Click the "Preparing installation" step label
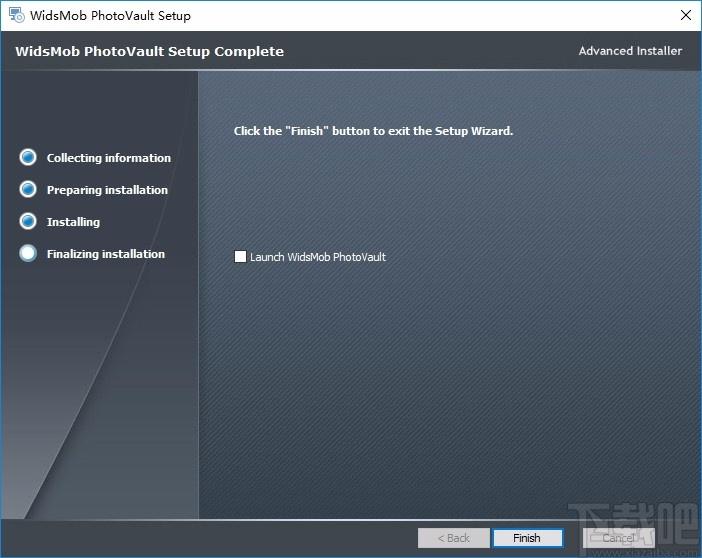This screenshot has height=558, width=702. (x=107, y=190)
